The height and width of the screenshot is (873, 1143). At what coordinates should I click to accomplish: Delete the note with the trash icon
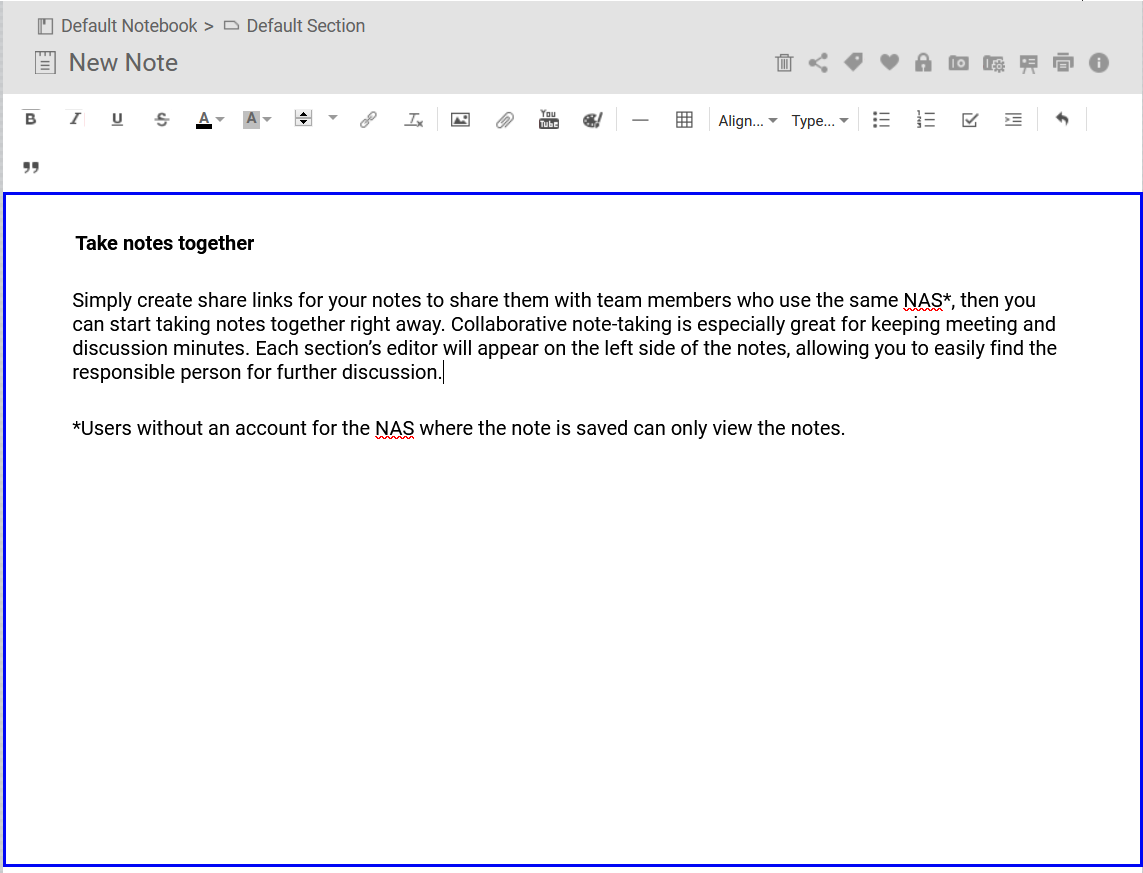tap(784, 63)
